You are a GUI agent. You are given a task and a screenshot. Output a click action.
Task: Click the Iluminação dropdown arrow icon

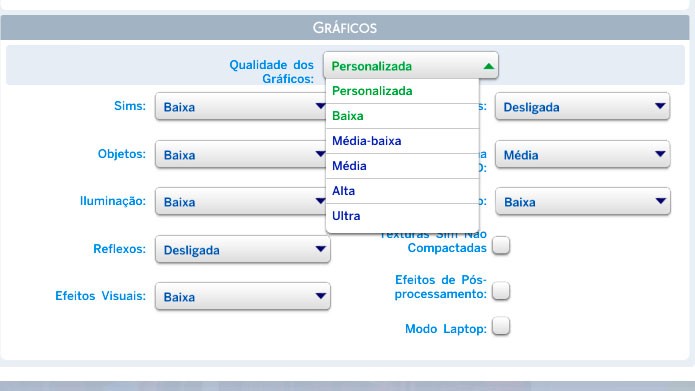(x=321, y=201)
